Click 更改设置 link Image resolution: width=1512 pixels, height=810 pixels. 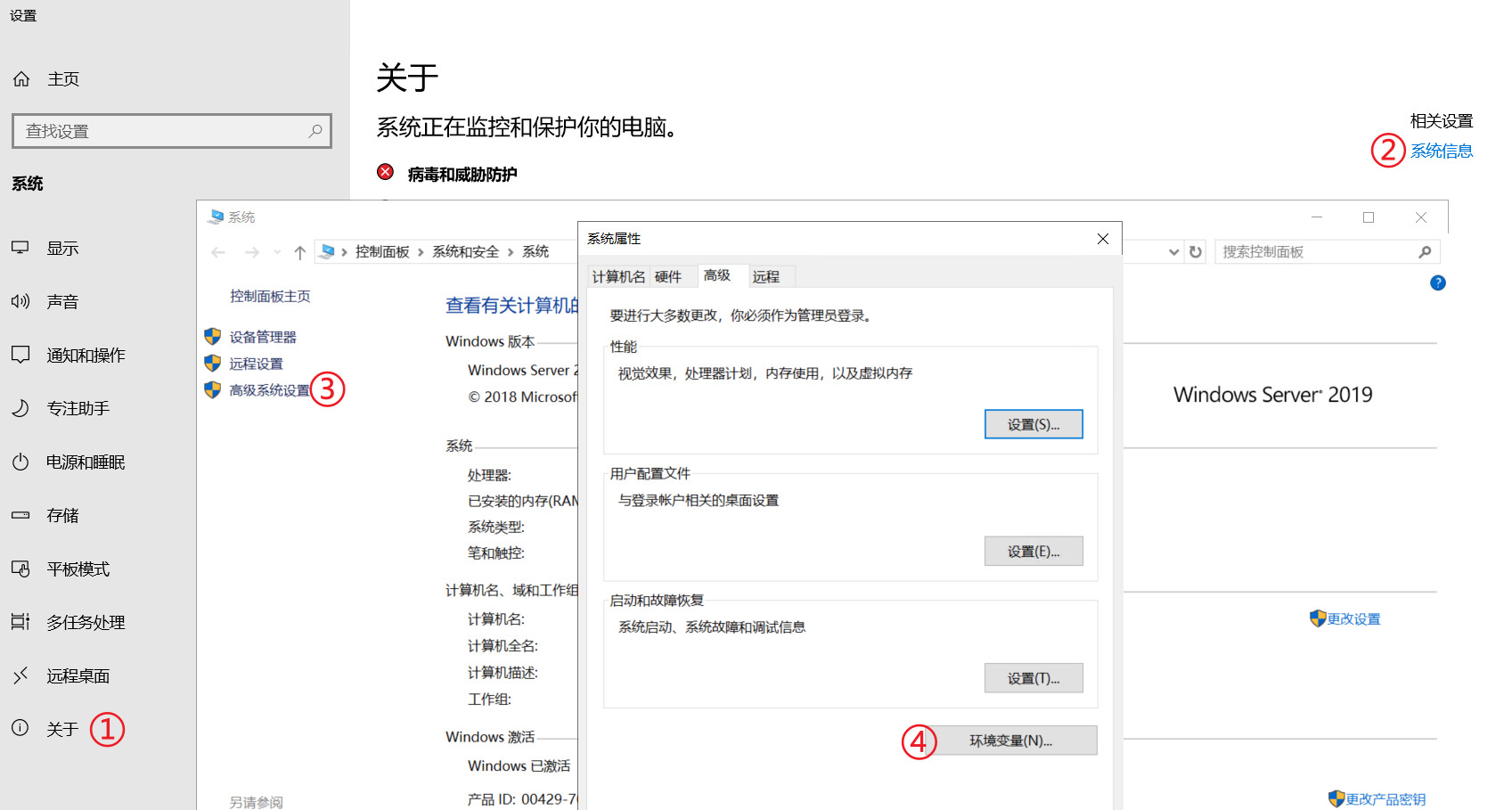1354,619
